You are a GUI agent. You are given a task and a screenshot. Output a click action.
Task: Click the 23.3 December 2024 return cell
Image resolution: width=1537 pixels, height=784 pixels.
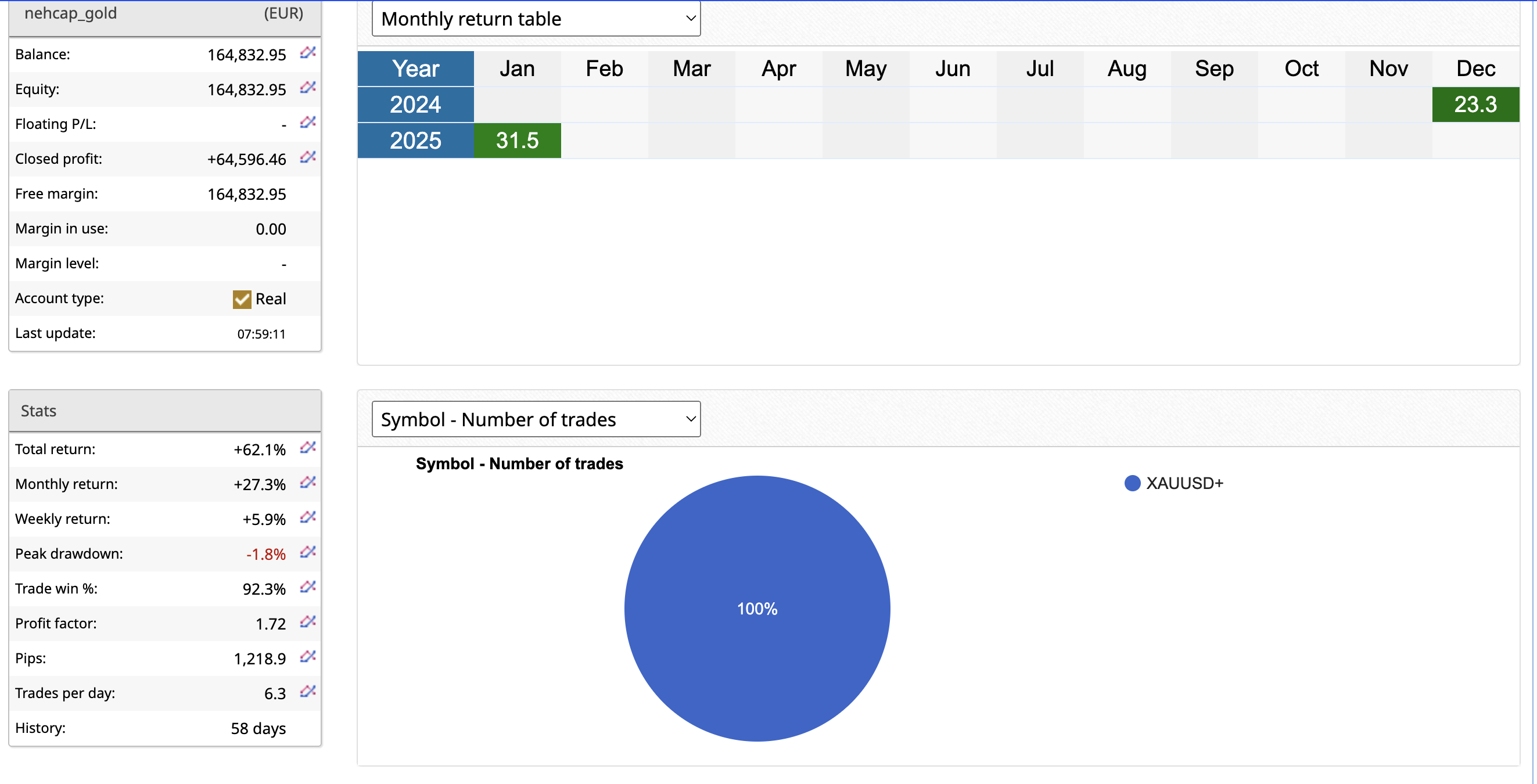1474,105
